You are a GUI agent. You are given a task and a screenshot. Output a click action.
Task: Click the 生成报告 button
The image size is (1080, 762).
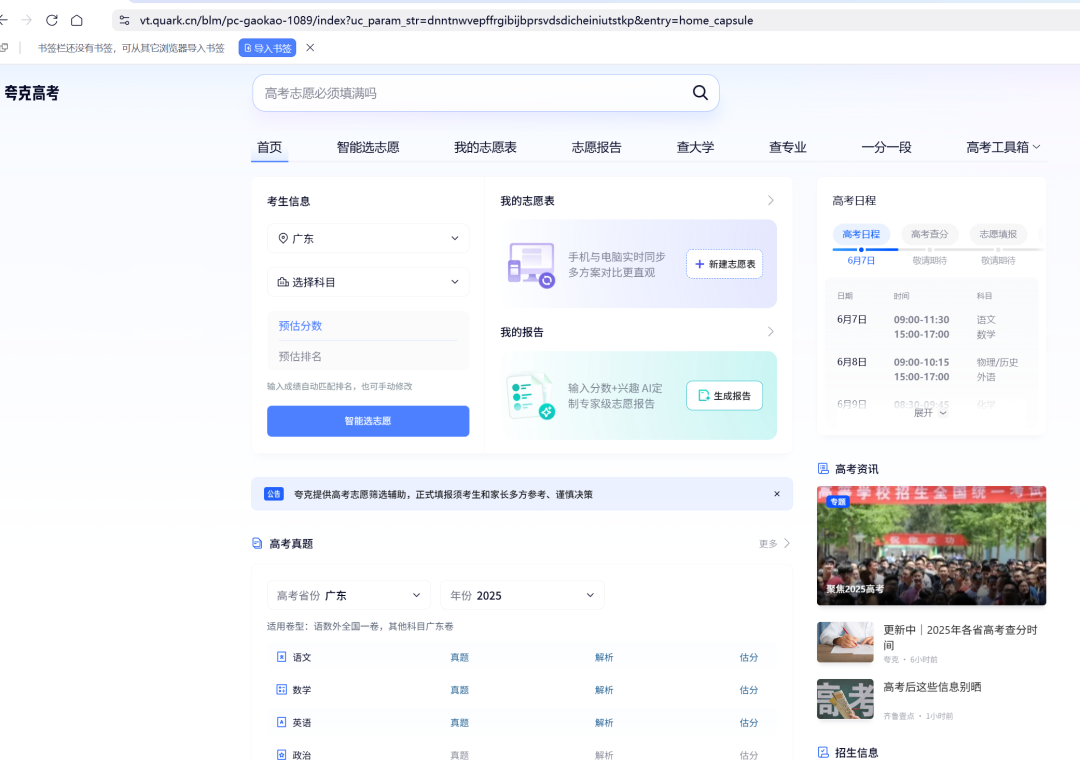click(725, 395)
